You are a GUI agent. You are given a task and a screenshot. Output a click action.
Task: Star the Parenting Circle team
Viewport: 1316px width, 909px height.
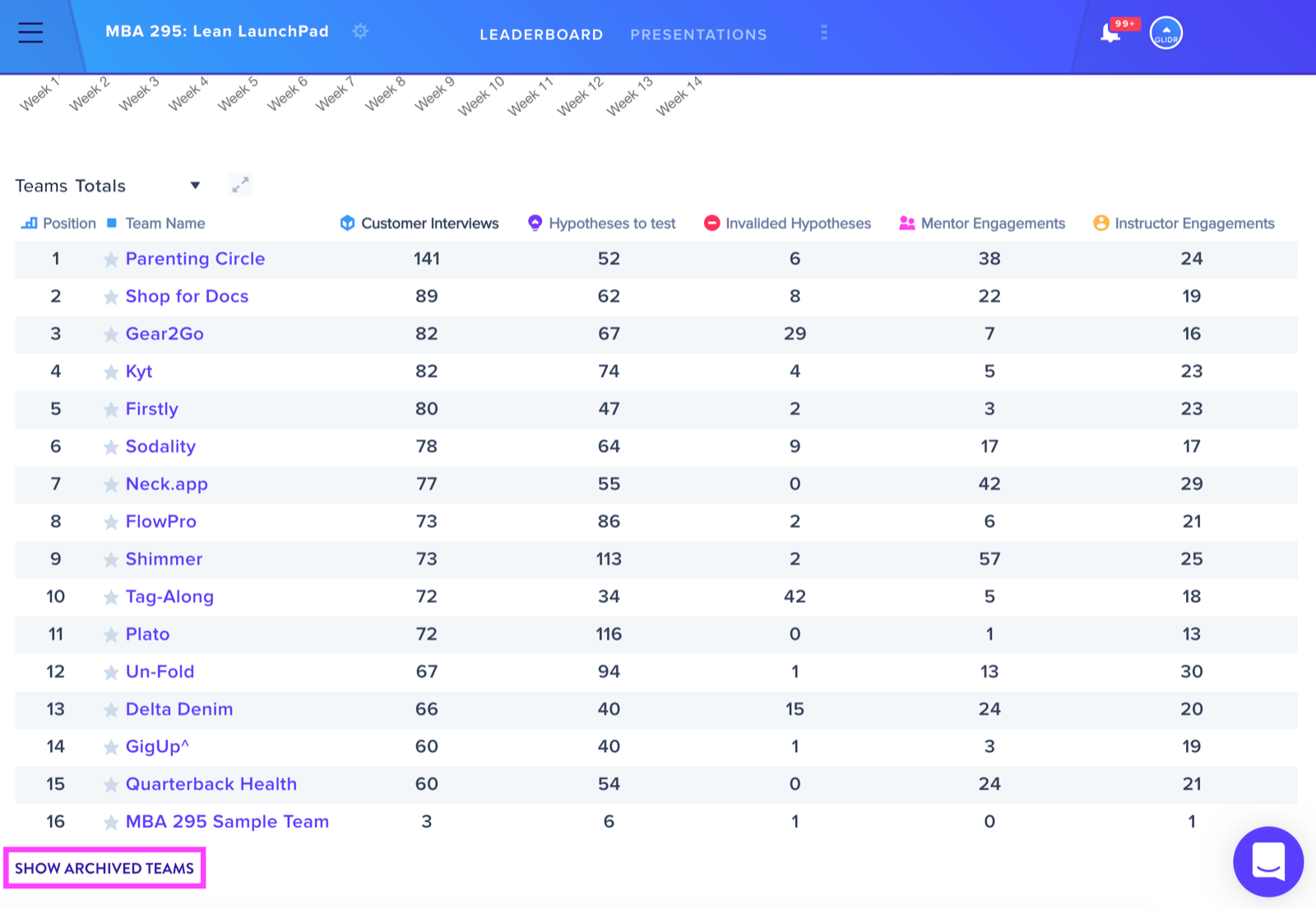pos(111,260)
